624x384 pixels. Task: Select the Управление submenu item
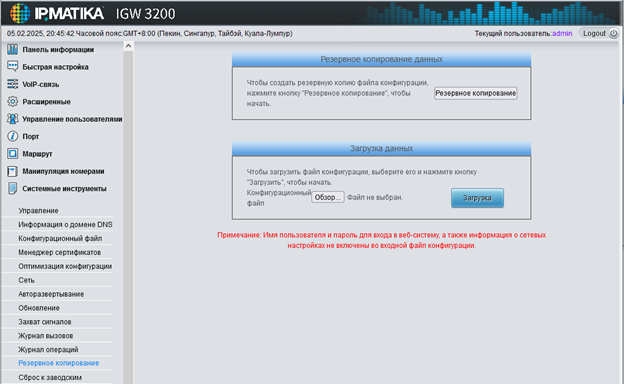38,211
